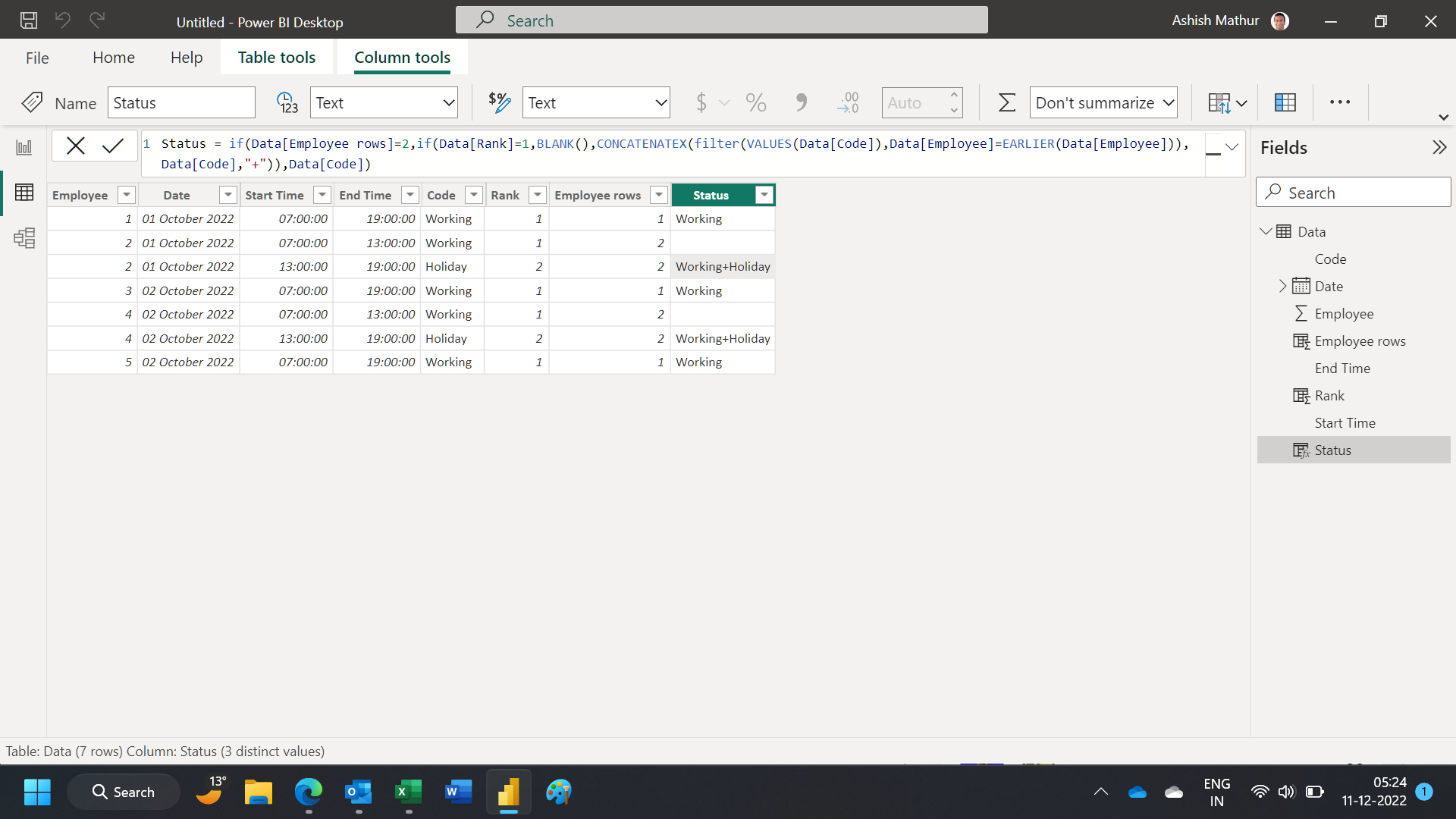Viewport: 1456px width, 819px height.
Task: Click the Redo arrow icon
Action: [x=96, y=20]
